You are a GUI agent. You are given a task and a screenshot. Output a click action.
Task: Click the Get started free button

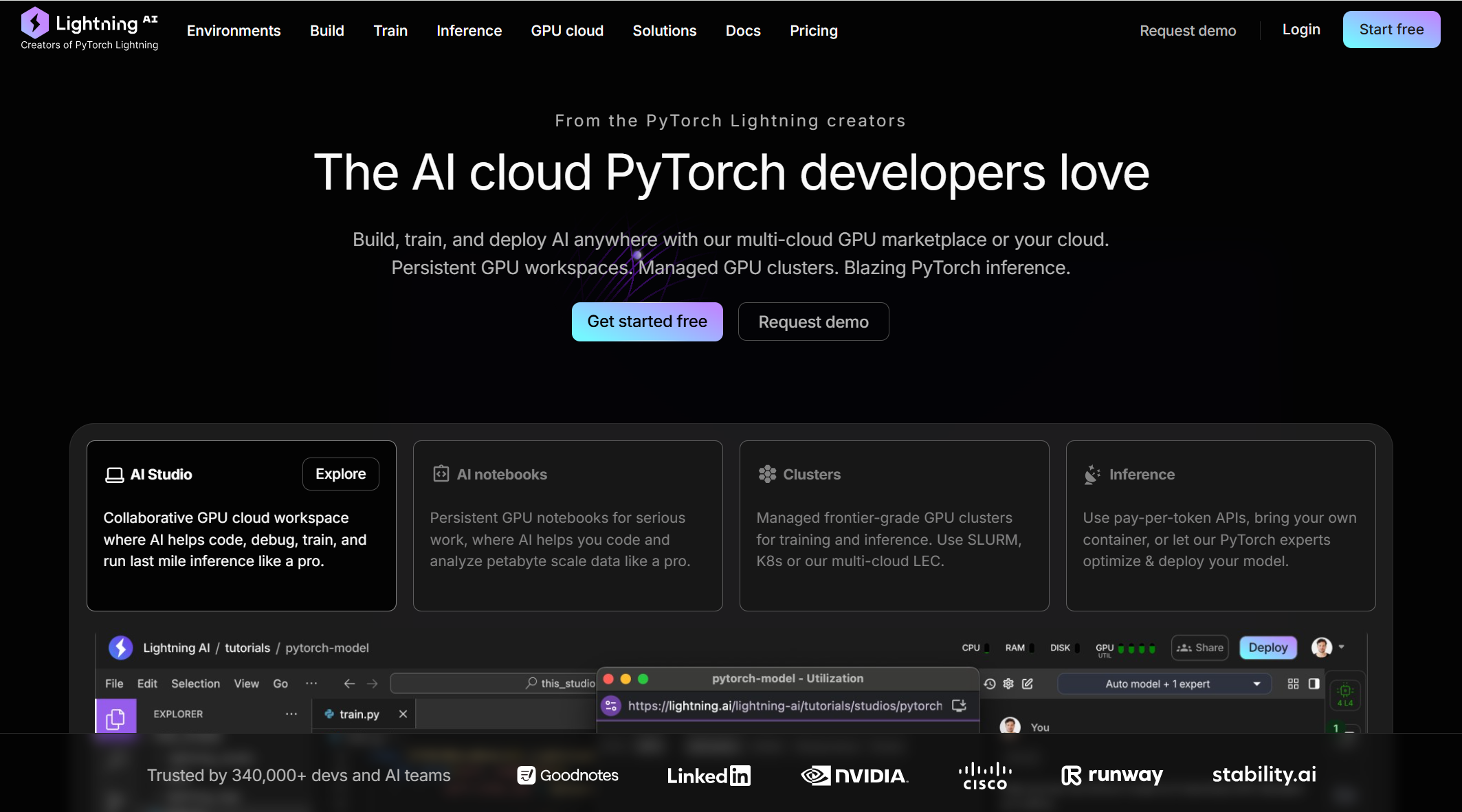647,322
